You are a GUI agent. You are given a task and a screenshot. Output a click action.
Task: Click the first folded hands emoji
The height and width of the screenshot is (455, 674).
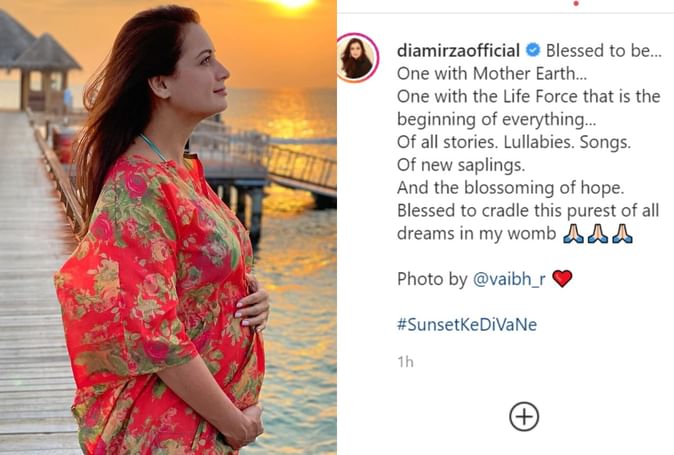pos(573,234)
